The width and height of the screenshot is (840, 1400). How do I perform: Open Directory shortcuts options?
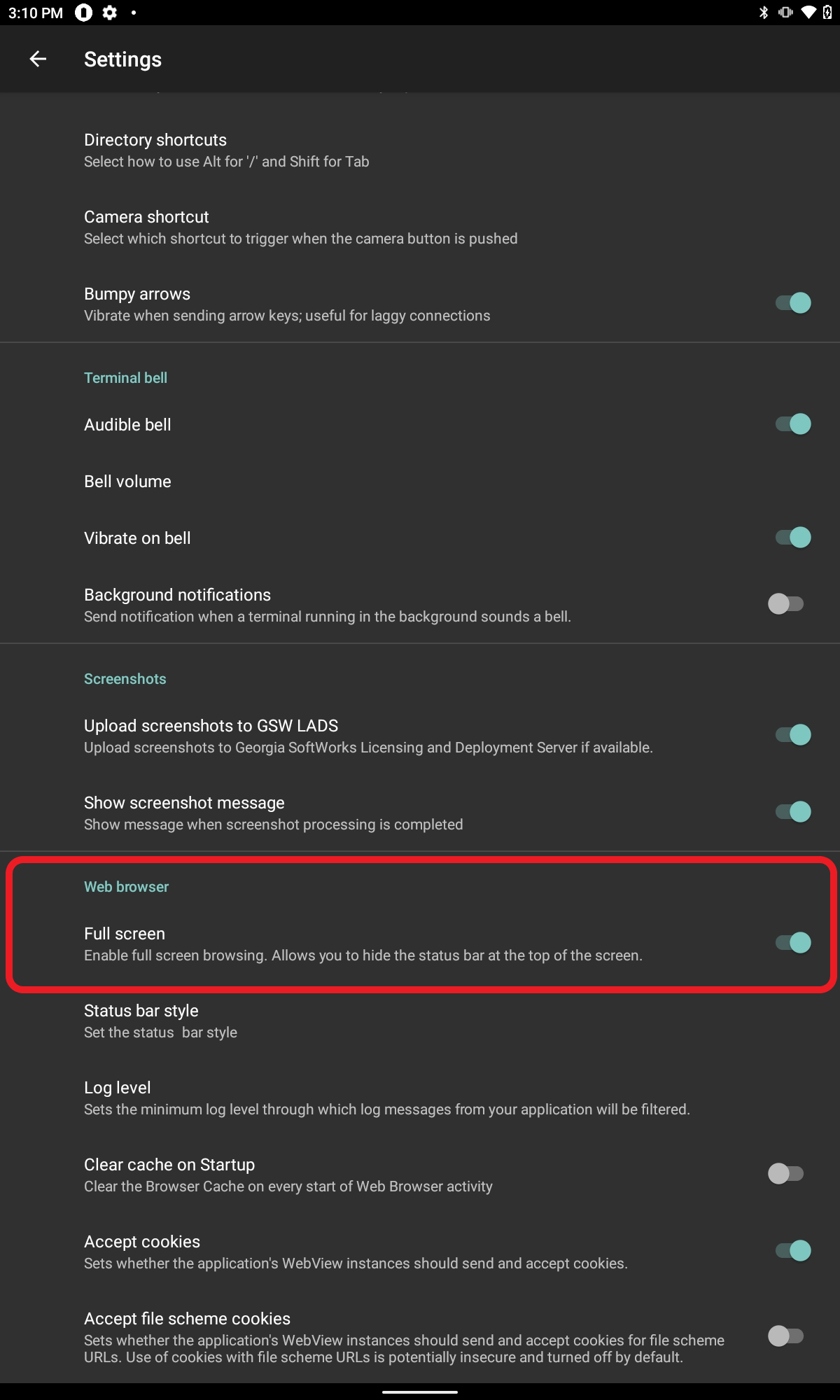click(x=226, y=150)
